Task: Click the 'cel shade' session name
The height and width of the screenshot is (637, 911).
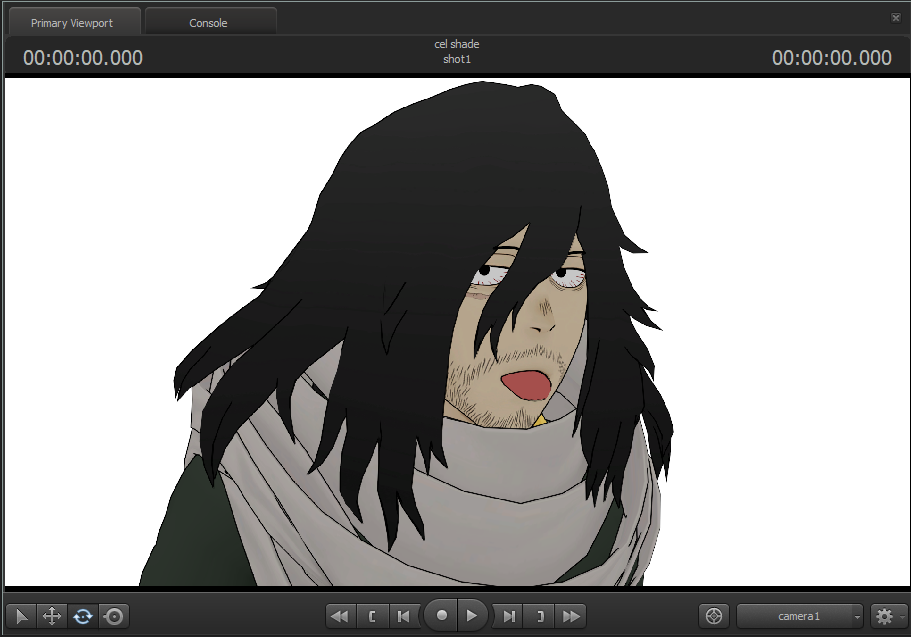Action: 457,44
